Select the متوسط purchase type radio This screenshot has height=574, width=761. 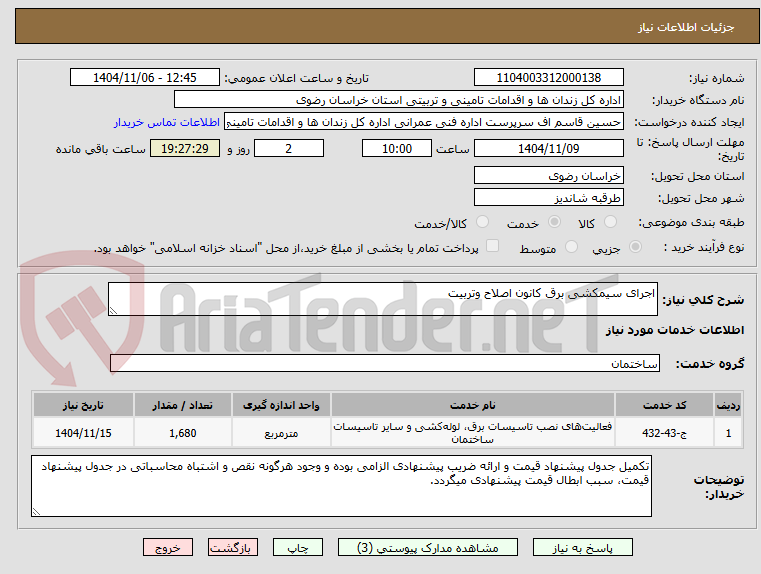tap(572, 246)
